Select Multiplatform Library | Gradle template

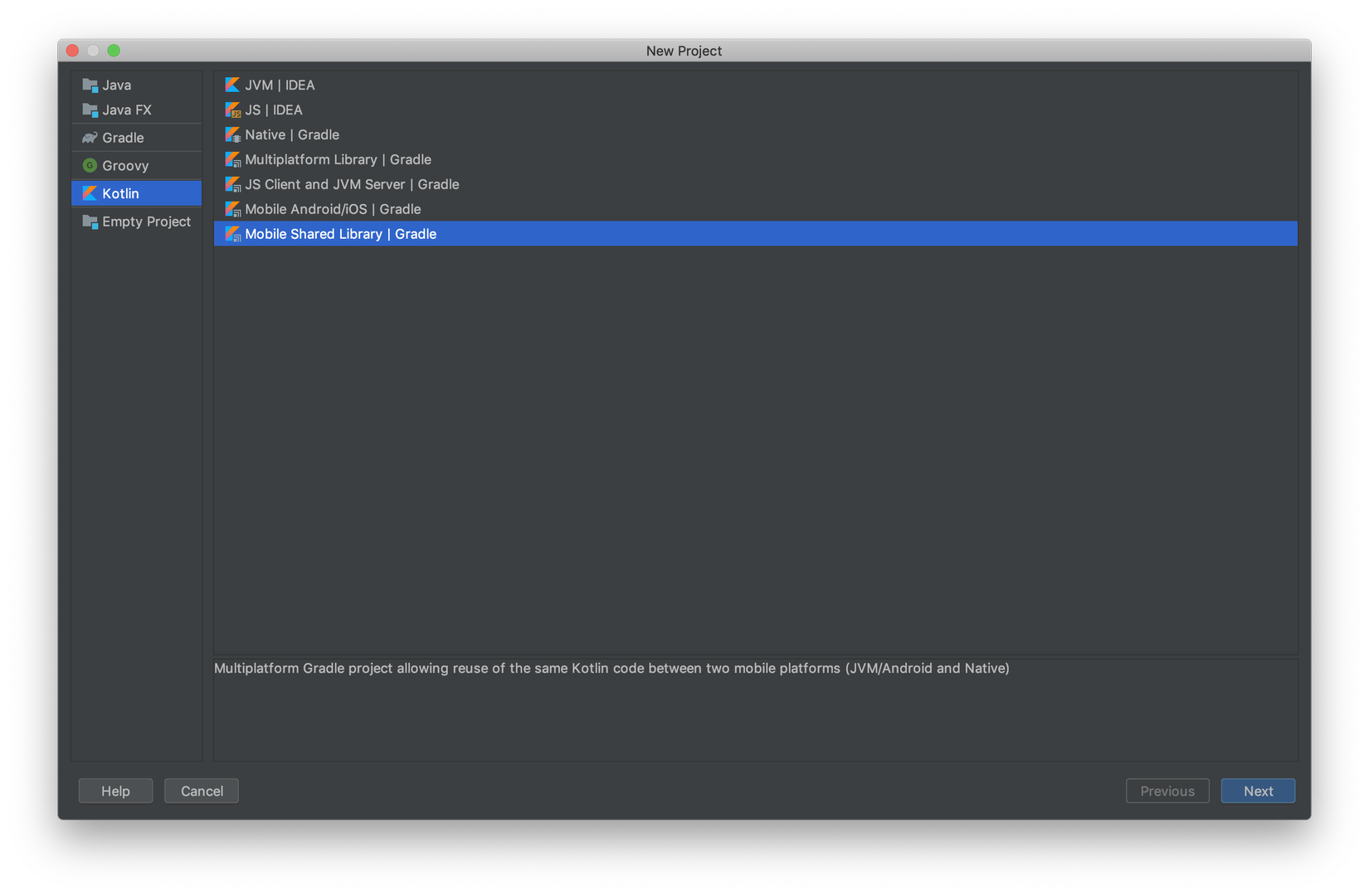coord(338,159)
